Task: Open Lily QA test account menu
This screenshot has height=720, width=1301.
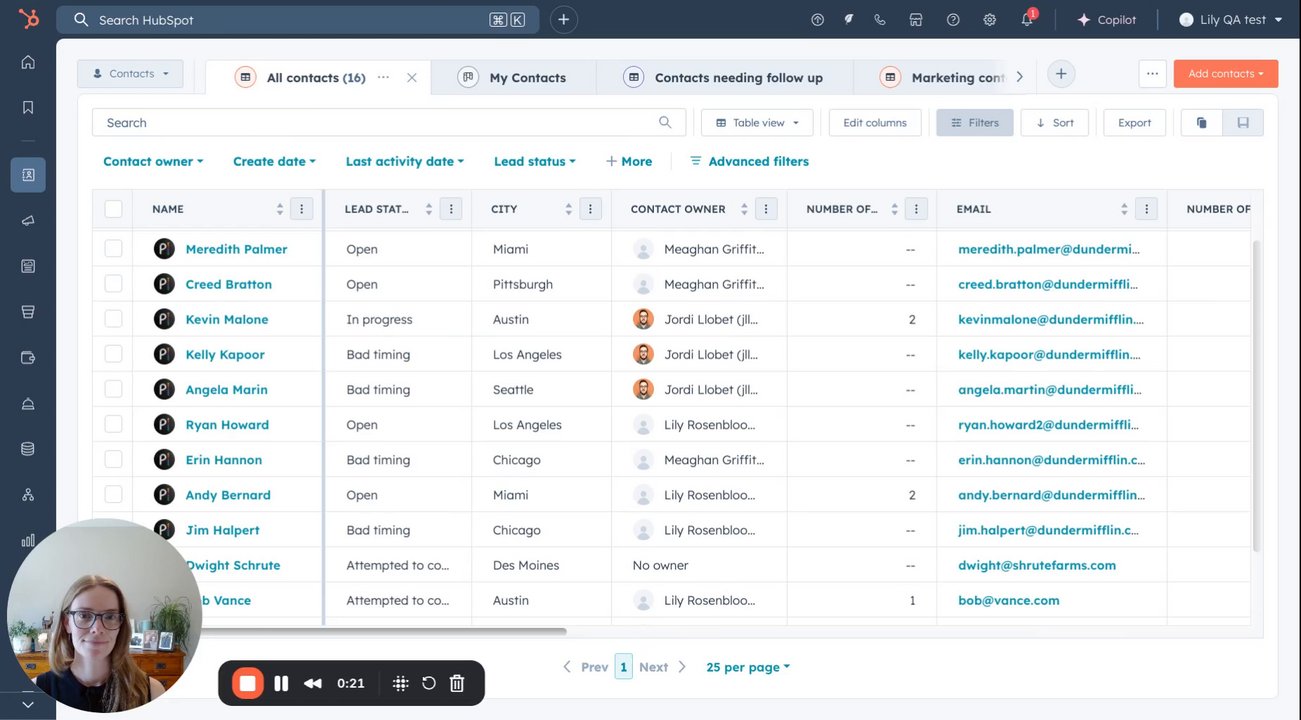Action: click(x=1231, y=19)
